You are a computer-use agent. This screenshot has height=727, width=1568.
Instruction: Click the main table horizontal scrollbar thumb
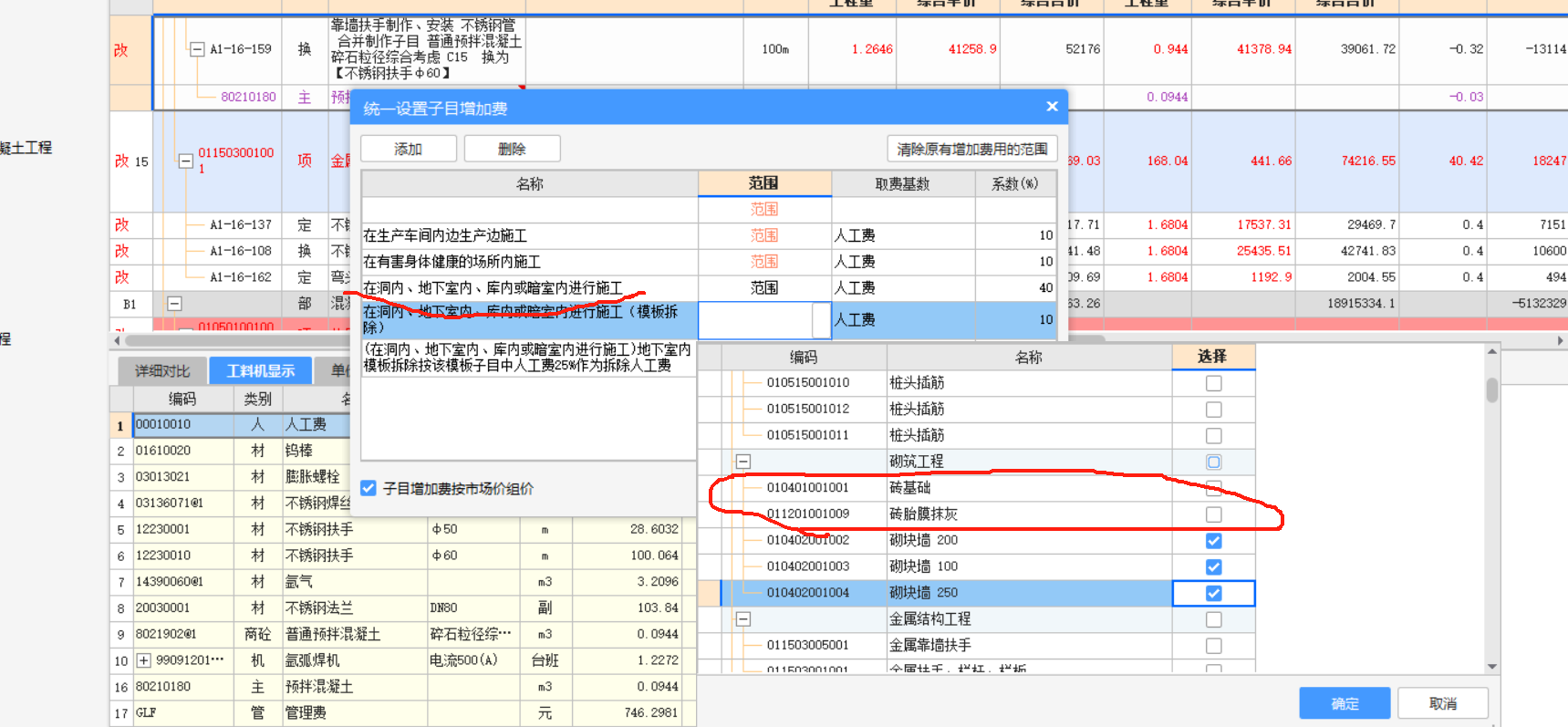click(616, 340)
